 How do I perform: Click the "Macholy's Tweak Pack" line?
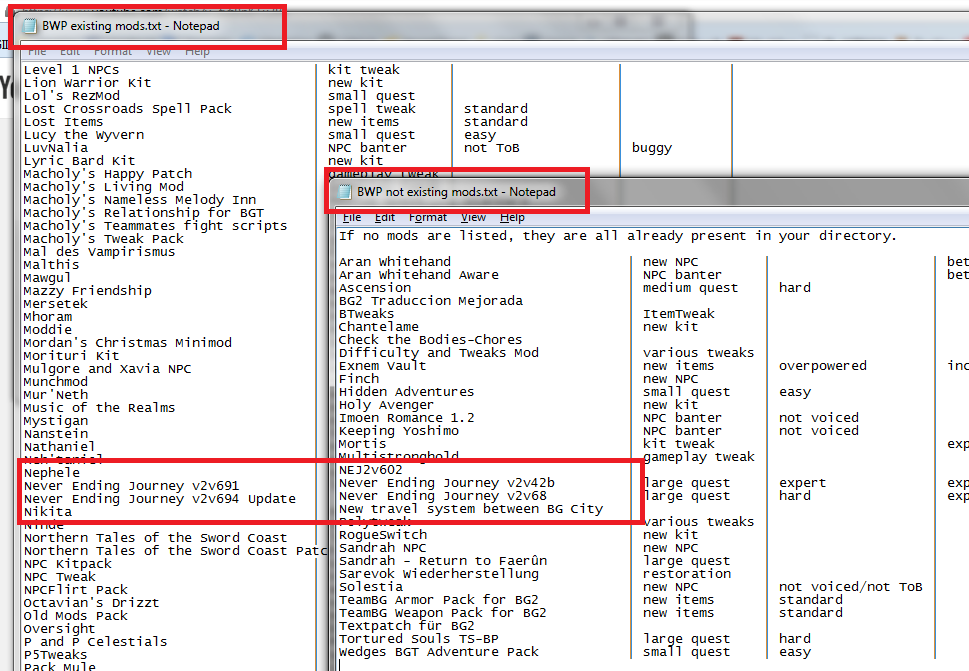click(x=103, y=238)
